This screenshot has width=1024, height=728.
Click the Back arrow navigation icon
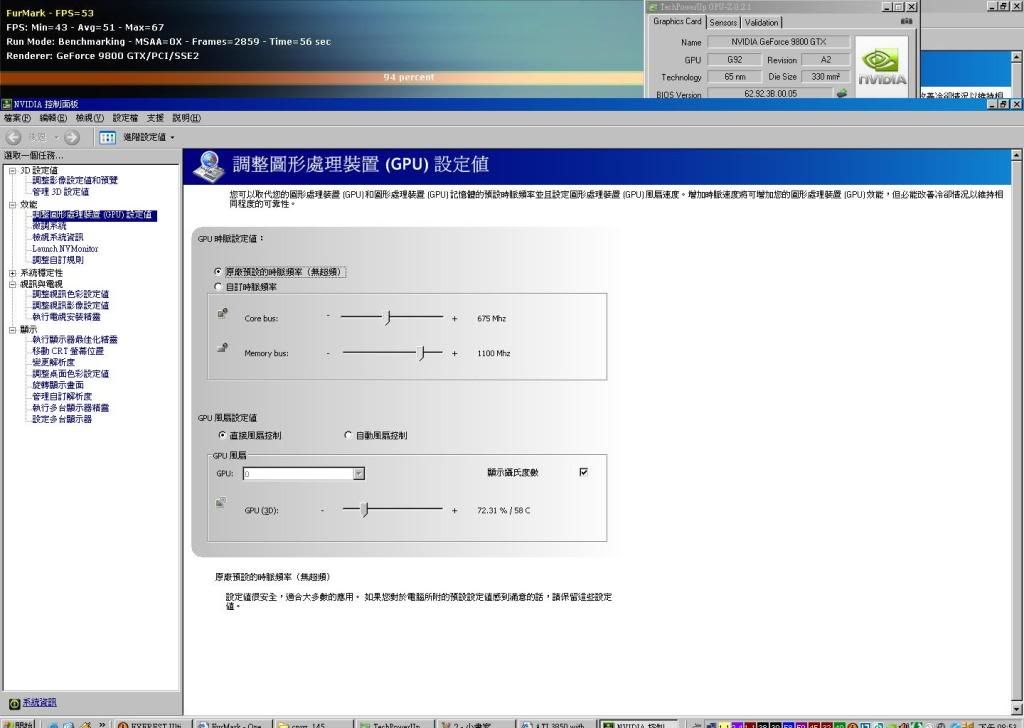click(x=14, y=137)
